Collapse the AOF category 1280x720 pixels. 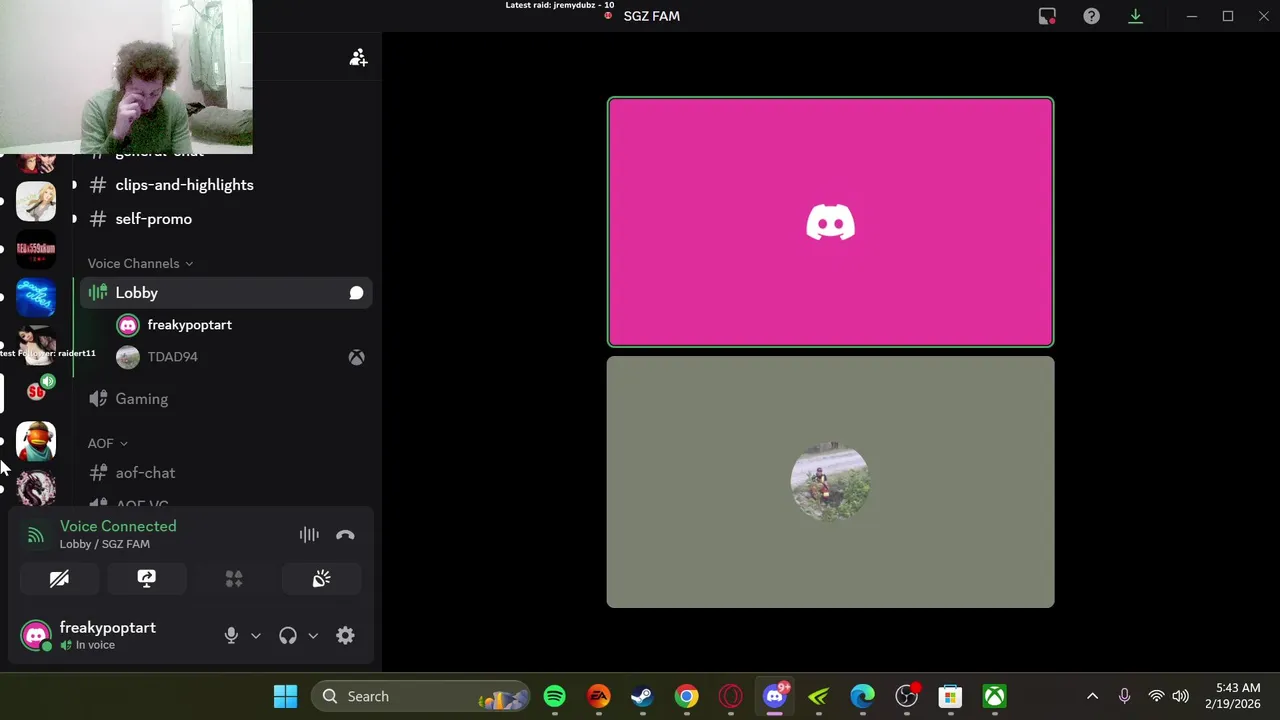coord(107,443)
